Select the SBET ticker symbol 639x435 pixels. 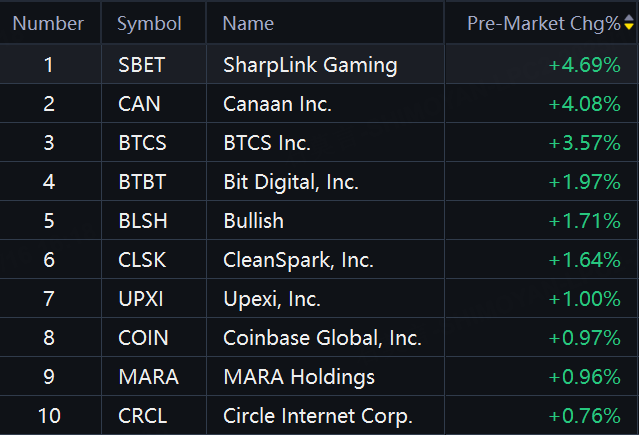[141, 65]
